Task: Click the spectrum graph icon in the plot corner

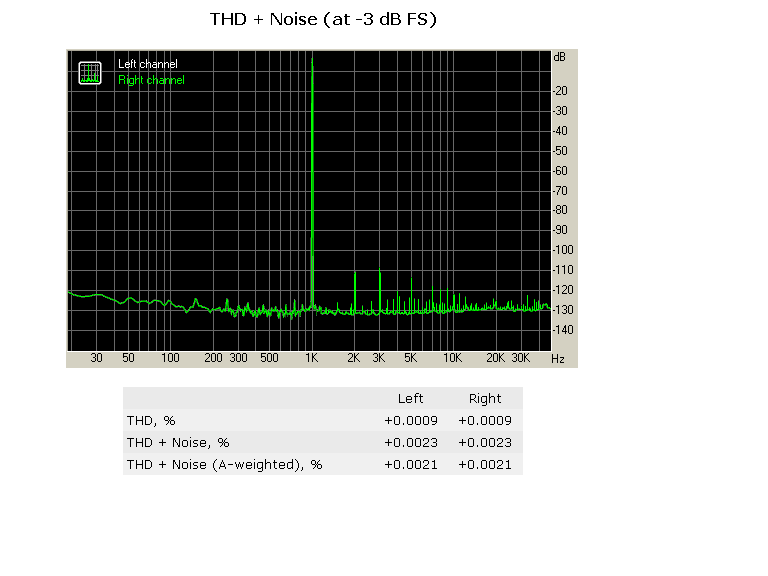Action: (90, 73)
